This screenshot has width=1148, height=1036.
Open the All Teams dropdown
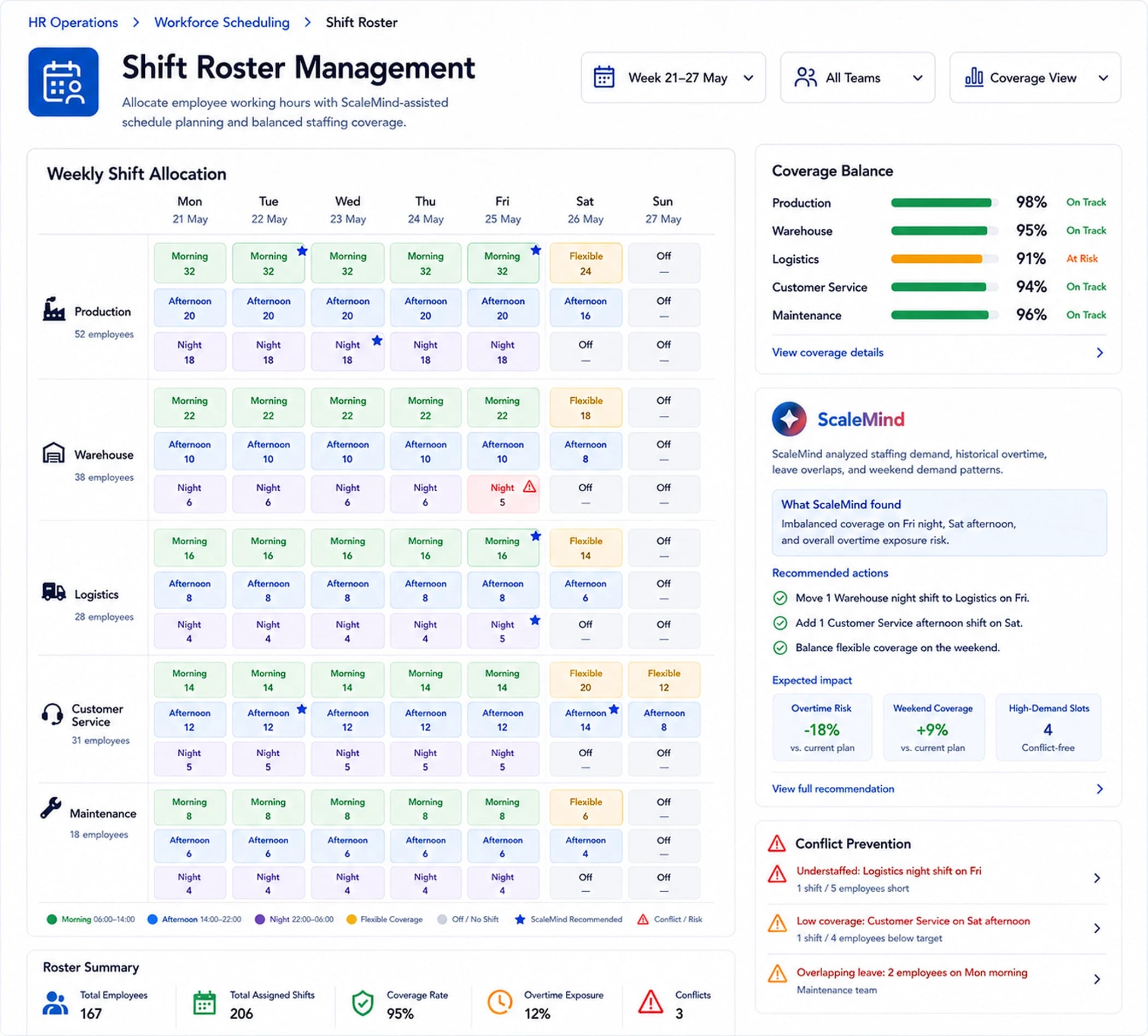click(857, 78)
